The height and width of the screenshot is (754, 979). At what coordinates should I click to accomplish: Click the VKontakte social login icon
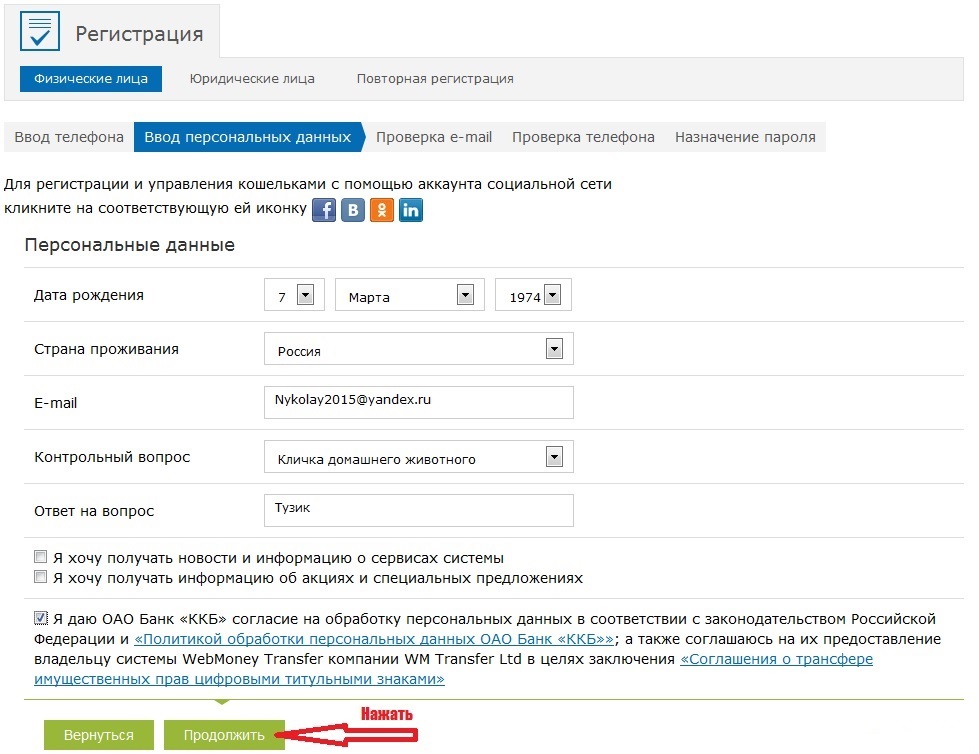(353, 210)
